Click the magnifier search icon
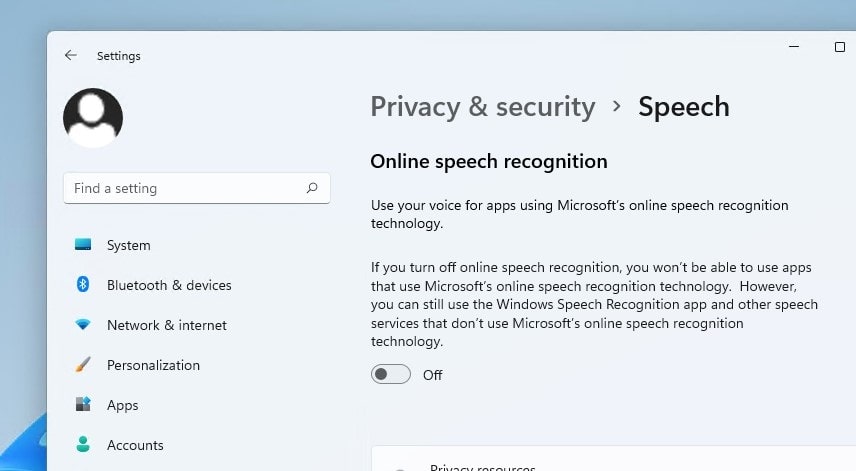This screenshot has height=471, width=856. point(312,188)
